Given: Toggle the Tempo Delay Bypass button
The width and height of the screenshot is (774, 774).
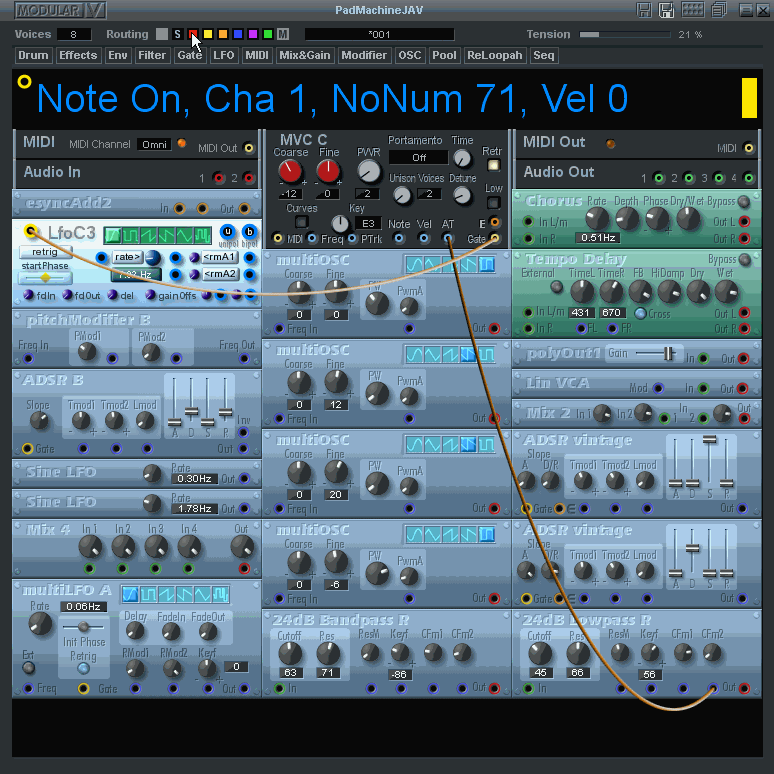Looking at the screenshot, I should coord(745,260).
